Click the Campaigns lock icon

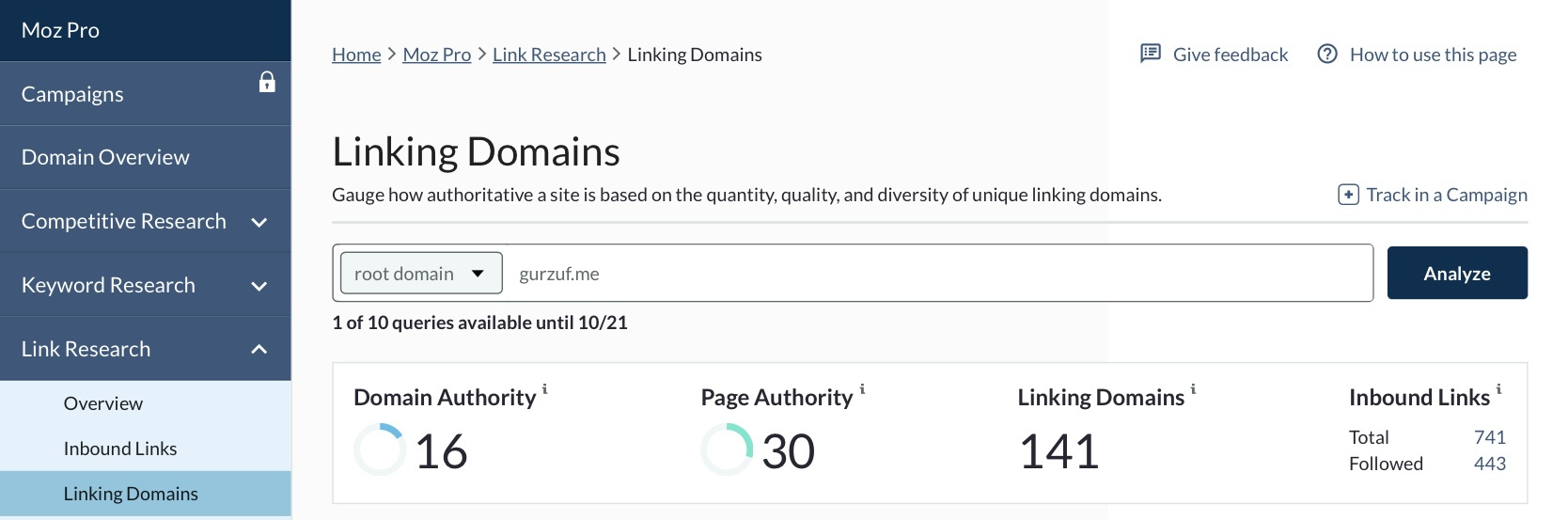click(267, 82)
